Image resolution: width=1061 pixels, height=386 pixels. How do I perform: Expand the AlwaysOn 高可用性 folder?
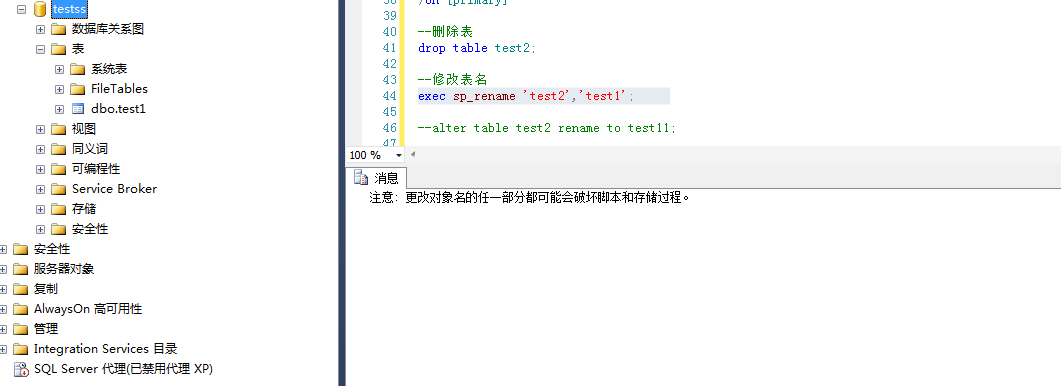tap(3, 309)
